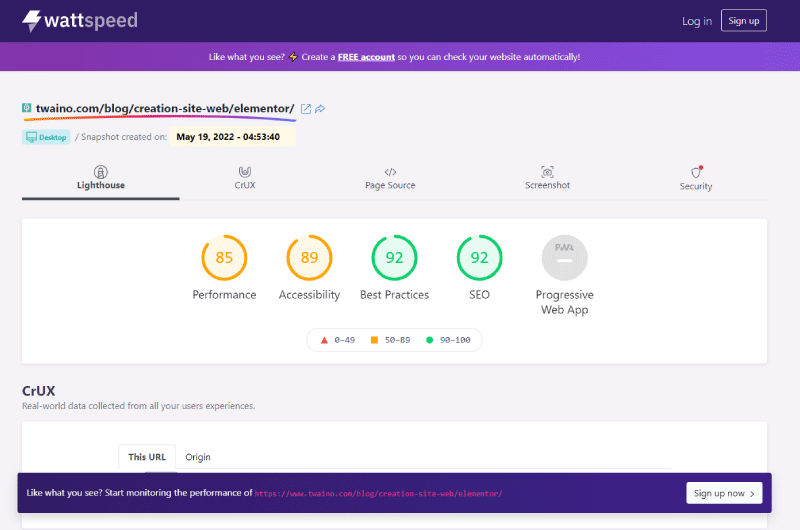Switch to the CrUX tab
The height and width of the screenshot is (530, 800).
pyautogui.click(x=245, y=179)
